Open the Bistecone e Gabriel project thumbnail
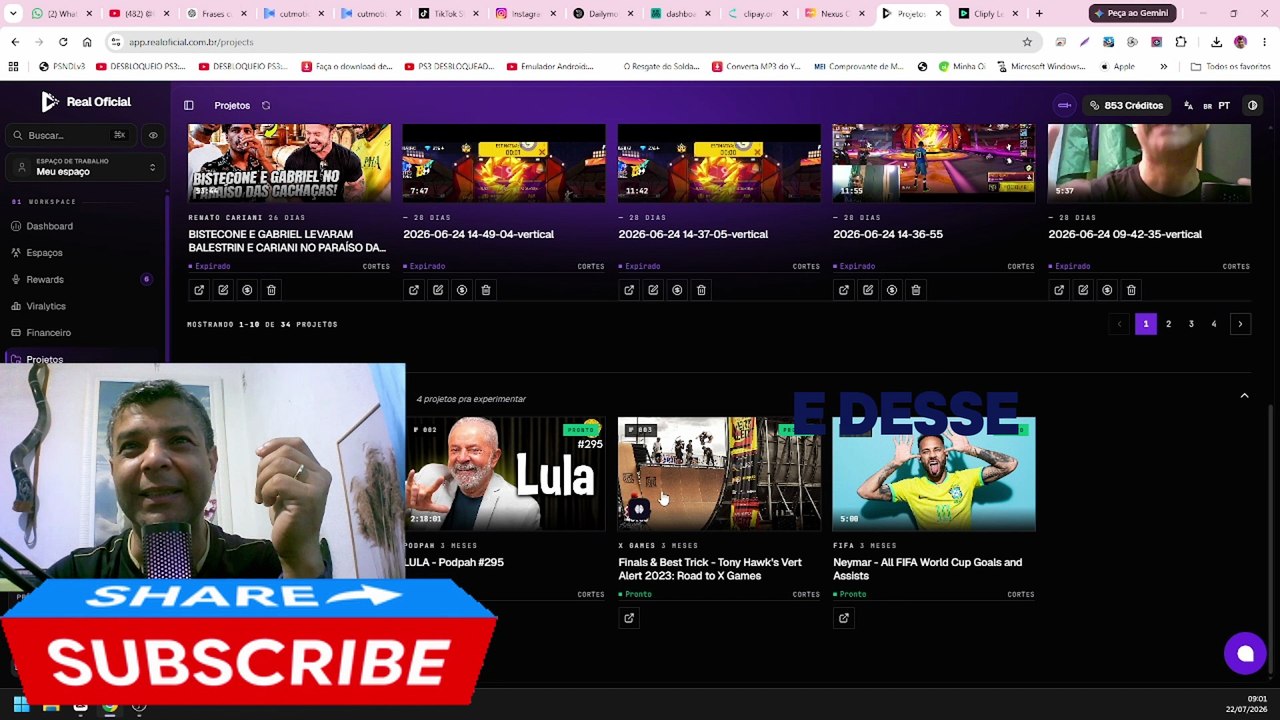The width and height of the screenshot is (1280, 720). click(290, 163)
